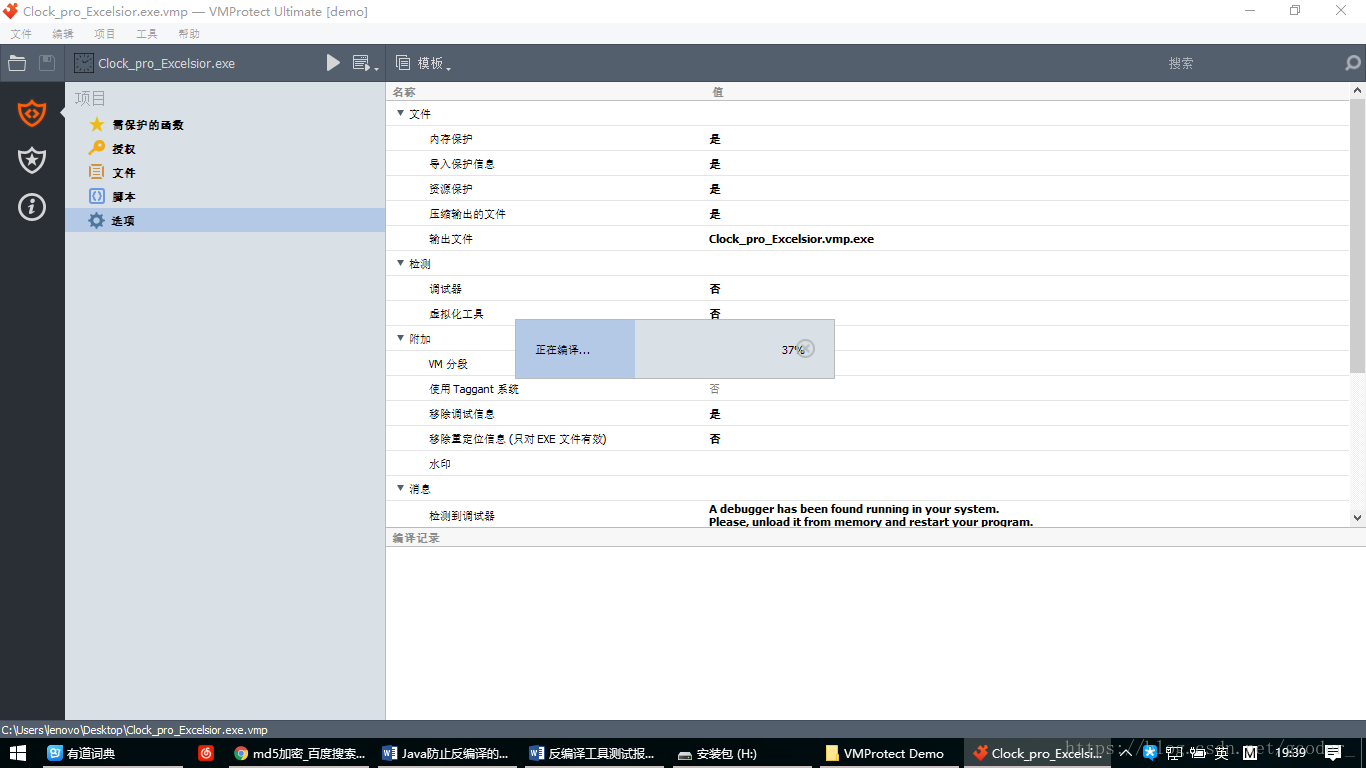
Task: Focus the 搜索 search field
Action: [1180, 63]
